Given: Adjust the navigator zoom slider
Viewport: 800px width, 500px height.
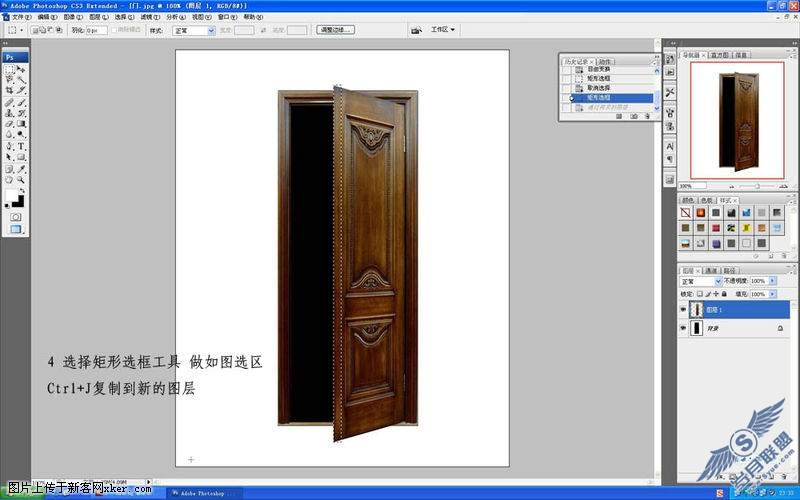Looking at the screenshot, I should (757, 186).
